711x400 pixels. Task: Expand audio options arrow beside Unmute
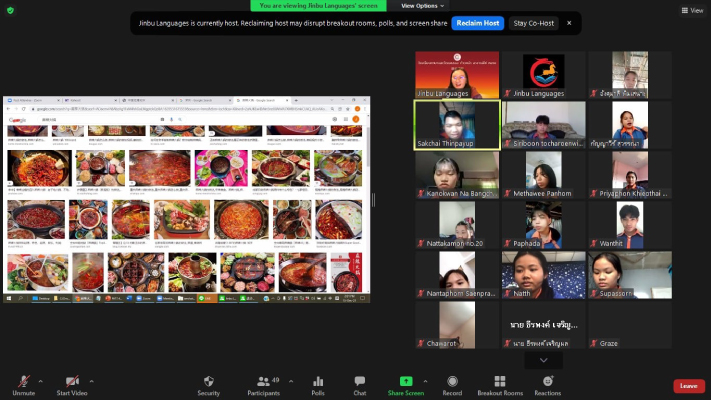(x=40, y=380)
